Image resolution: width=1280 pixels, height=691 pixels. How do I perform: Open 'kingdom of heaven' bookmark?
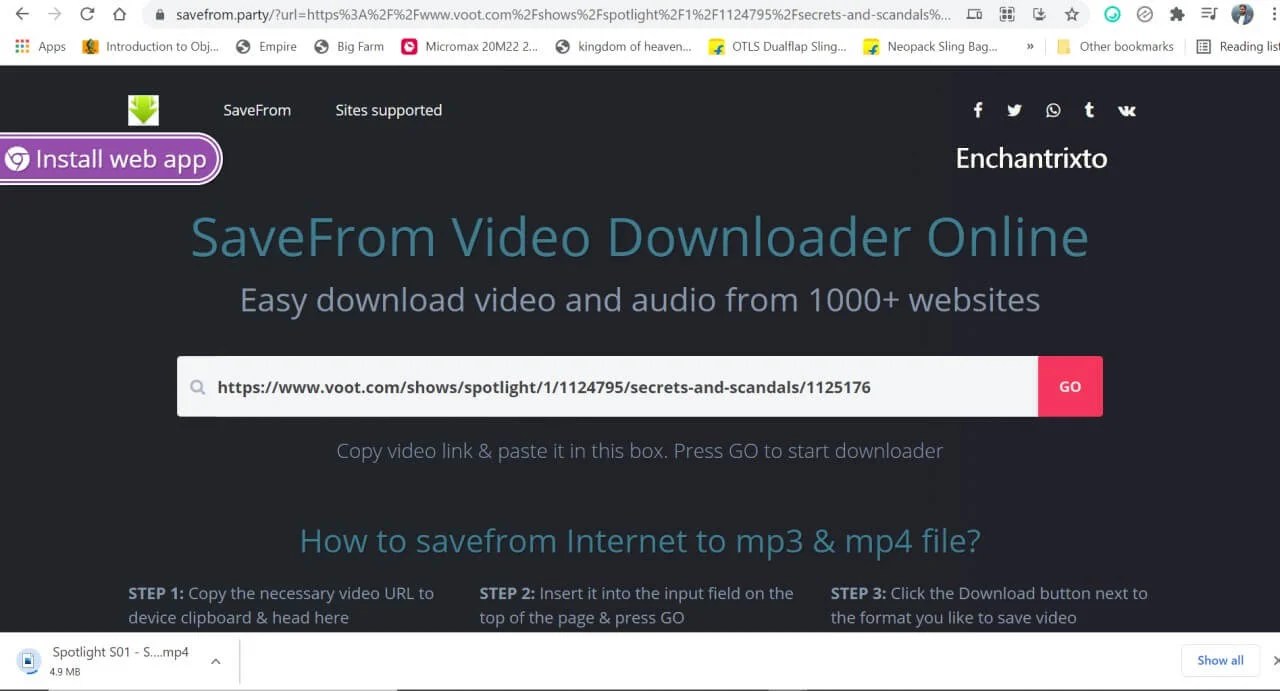tap(623, 46)
